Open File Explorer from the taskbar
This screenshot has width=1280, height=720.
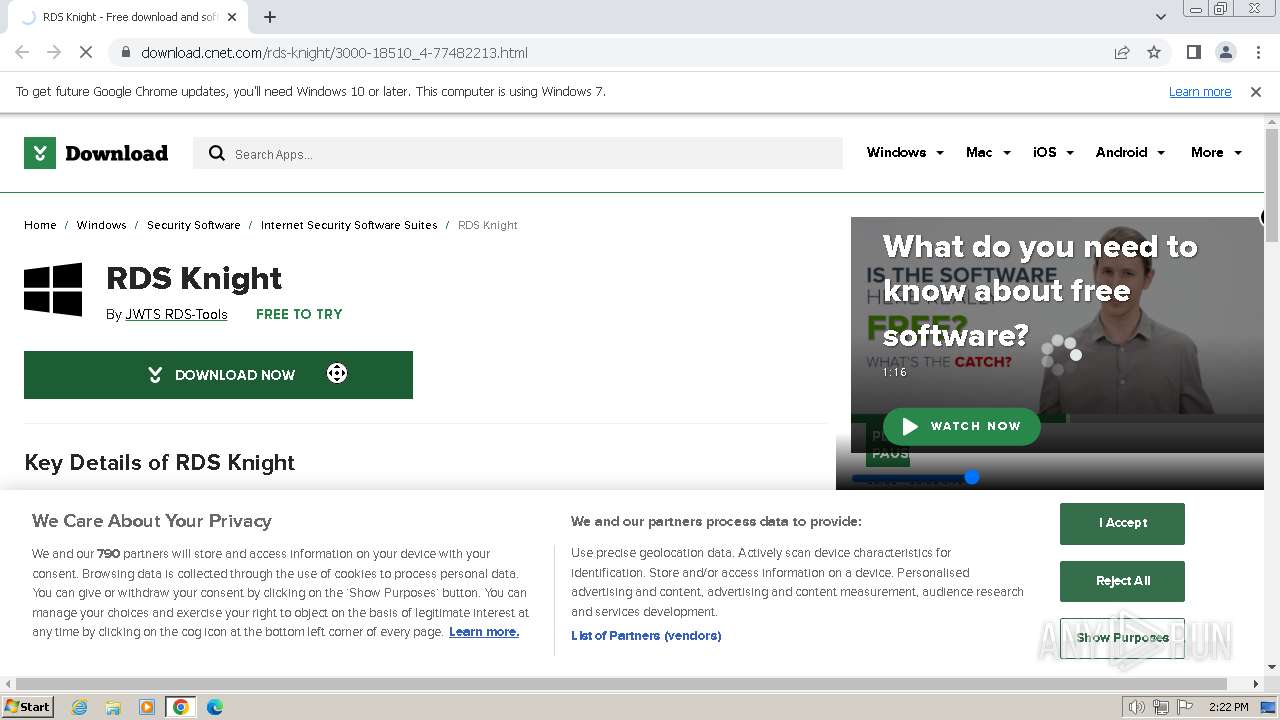pyautogui.click(x=113, y=707)
